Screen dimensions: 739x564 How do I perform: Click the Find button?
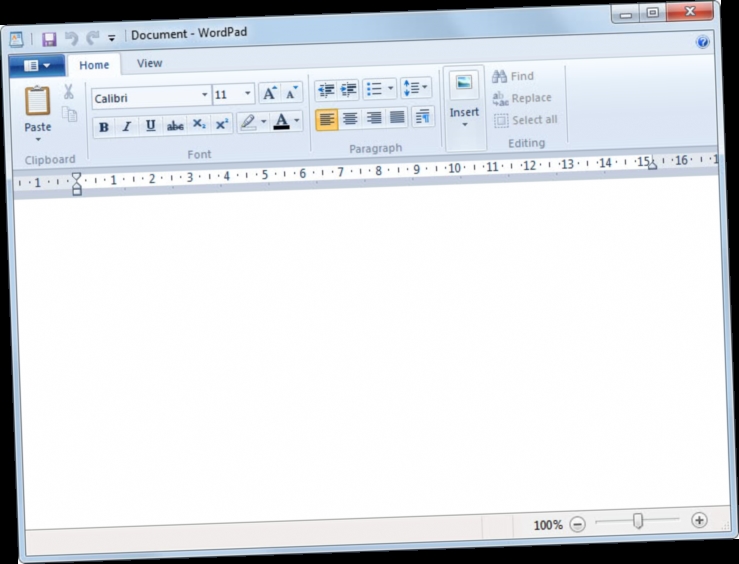(x=513, y=76)
